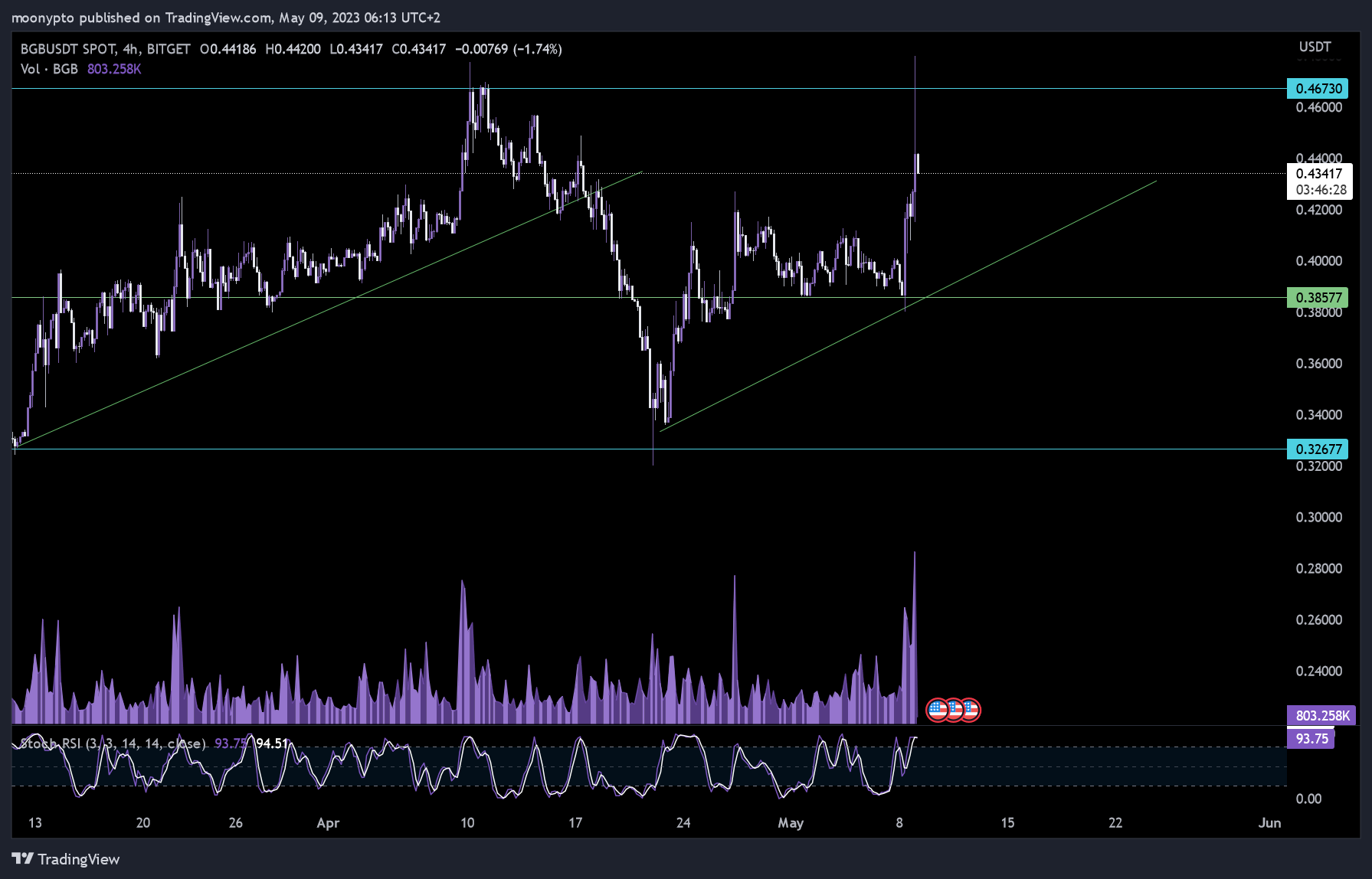This screenshot has height=879, width=1372.
Task: Click the Jun label on time axis
Action: (1269, 823)
